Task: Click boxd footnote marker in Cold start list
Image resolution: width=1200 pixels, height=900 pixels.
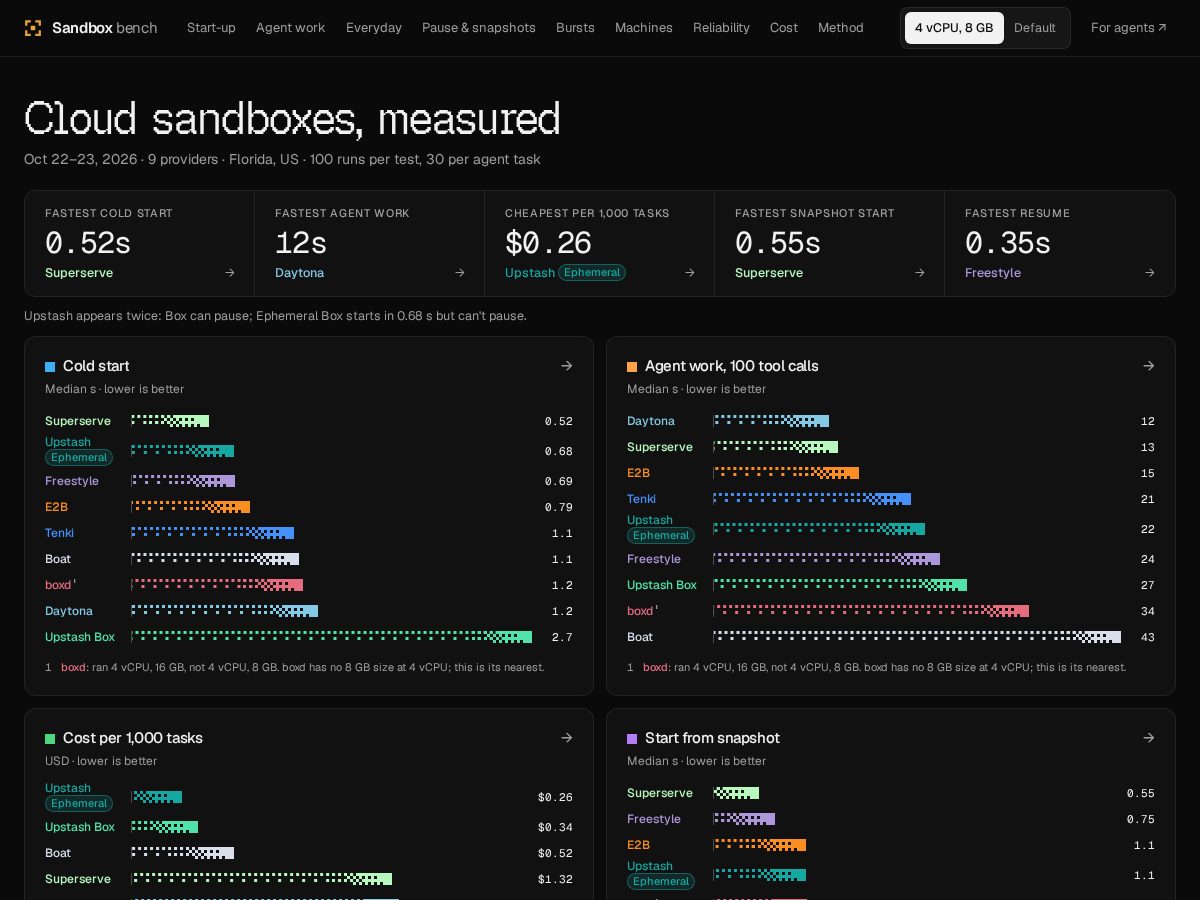Action: (x=75, y=582)
